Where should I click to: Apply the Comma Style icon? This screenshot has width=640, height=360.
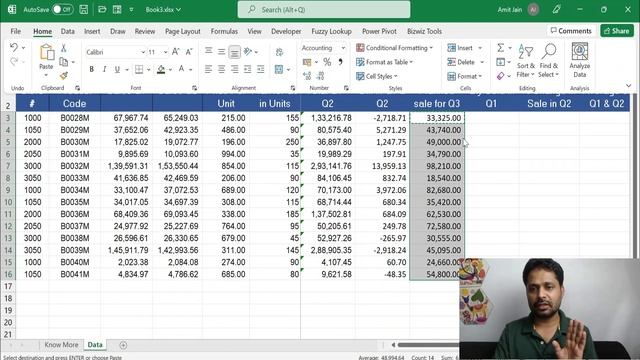(x=340, y=62)
